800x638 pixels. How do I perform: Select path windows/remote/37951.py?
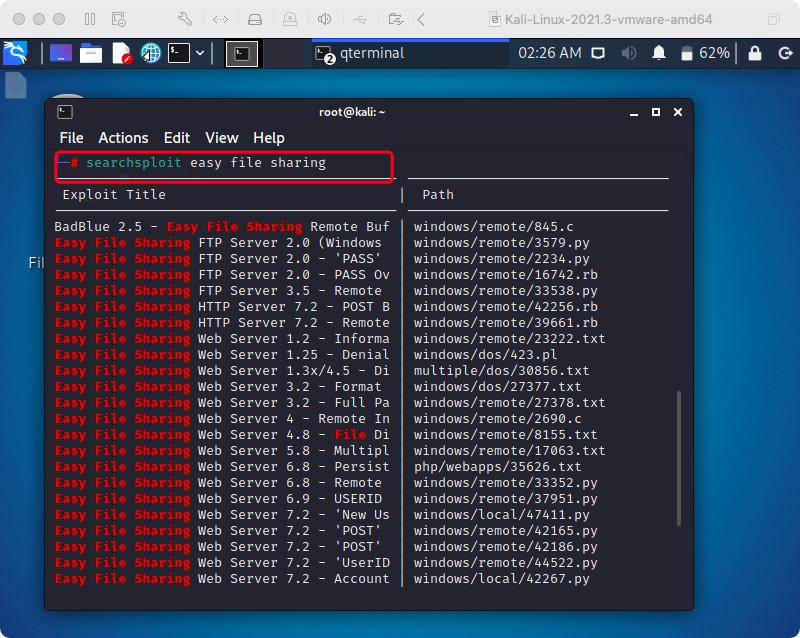pyautogui.click(x=506, y=499)
